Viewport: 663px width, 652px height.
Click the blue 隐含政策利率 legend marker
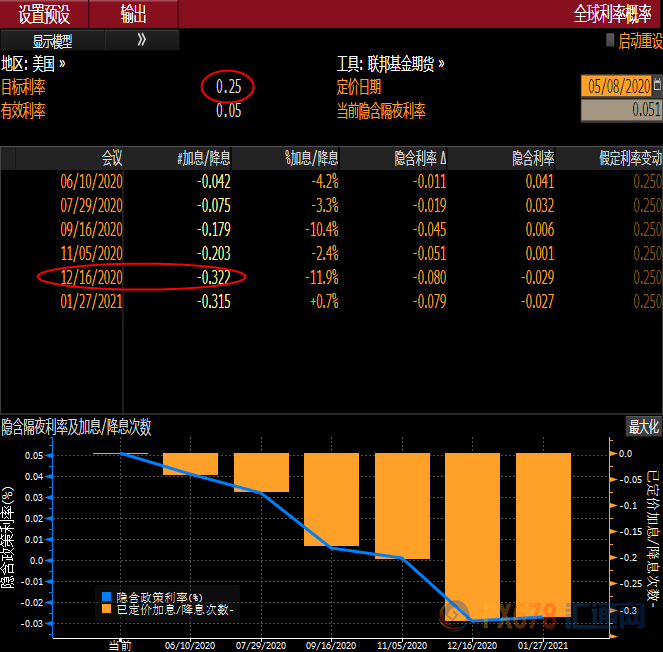point(104,595)
